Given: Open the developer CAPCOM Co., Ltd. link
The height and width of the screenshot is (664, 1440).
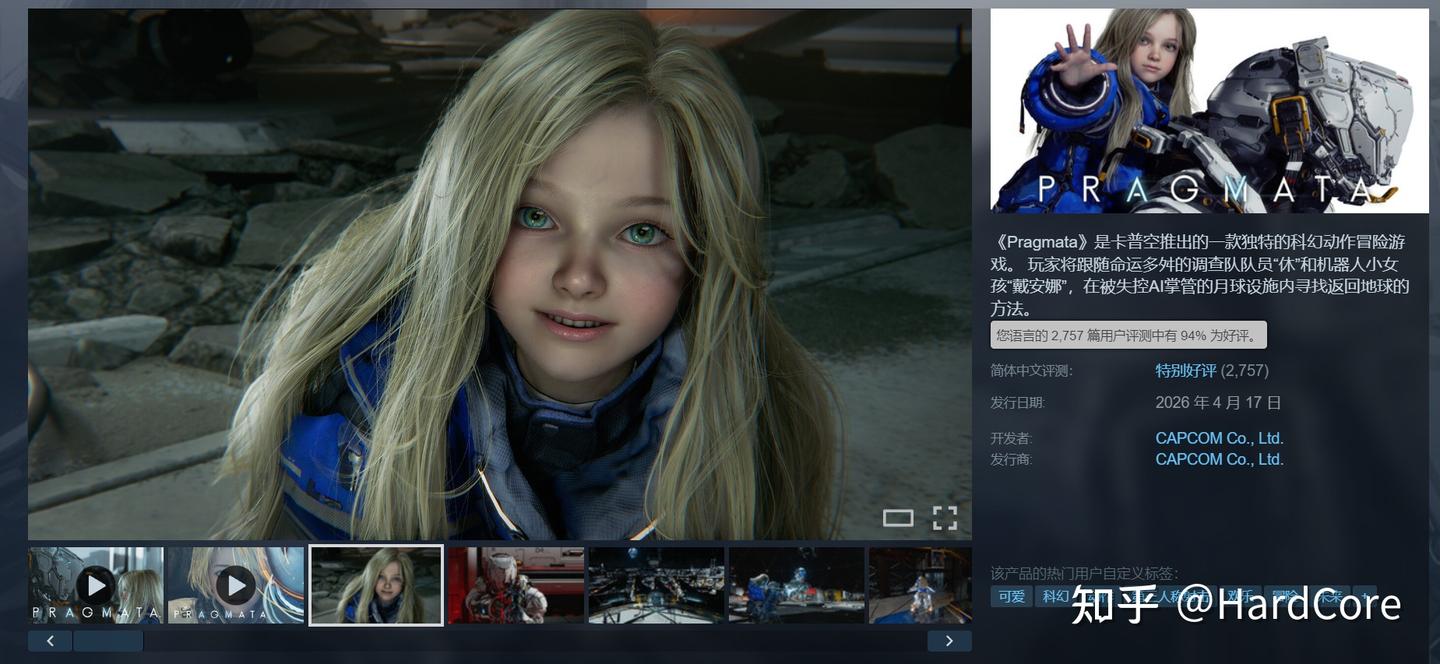Looking at the screenshot, I should click(x=1219, y=438).
